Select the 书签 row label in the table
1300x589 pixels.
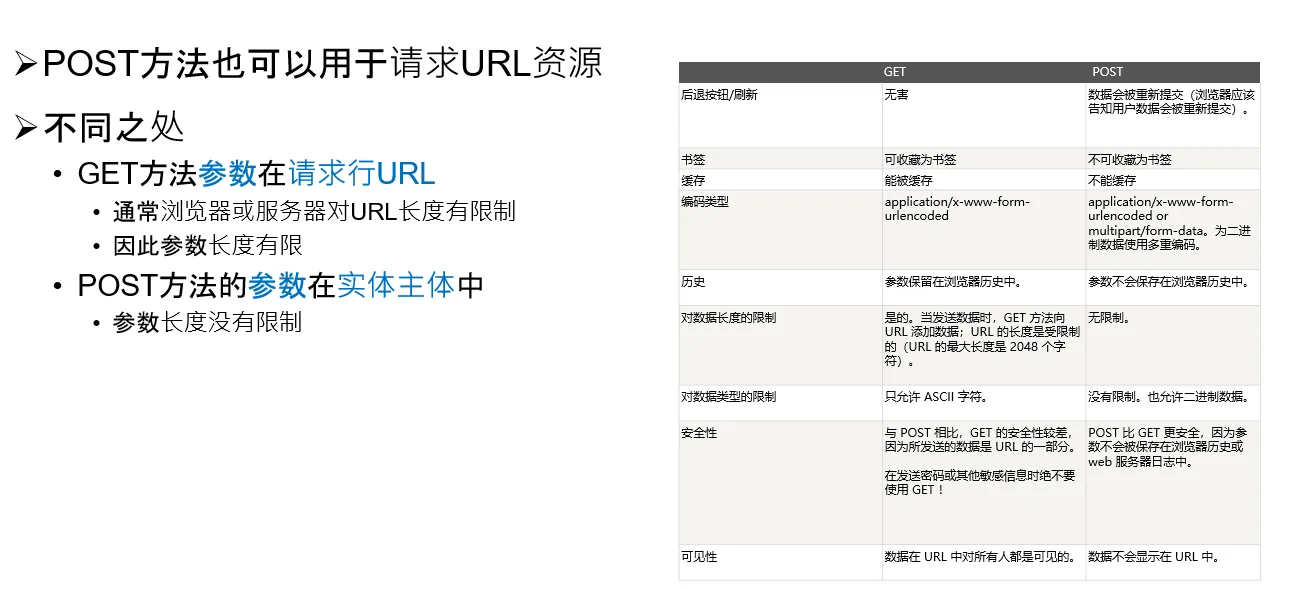click(x=692, y=160)
